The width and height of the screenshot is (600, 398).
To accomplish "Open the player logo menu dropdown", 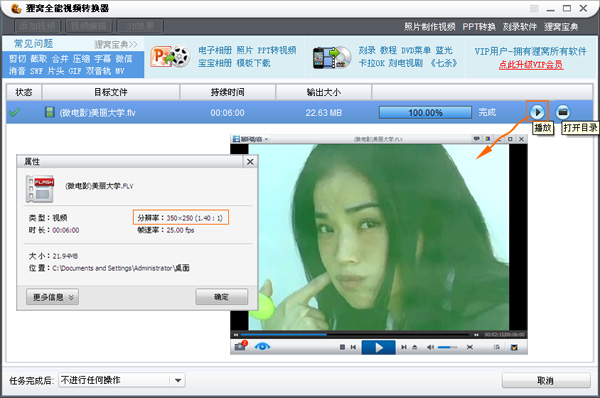I will click(x=251, y=139).
